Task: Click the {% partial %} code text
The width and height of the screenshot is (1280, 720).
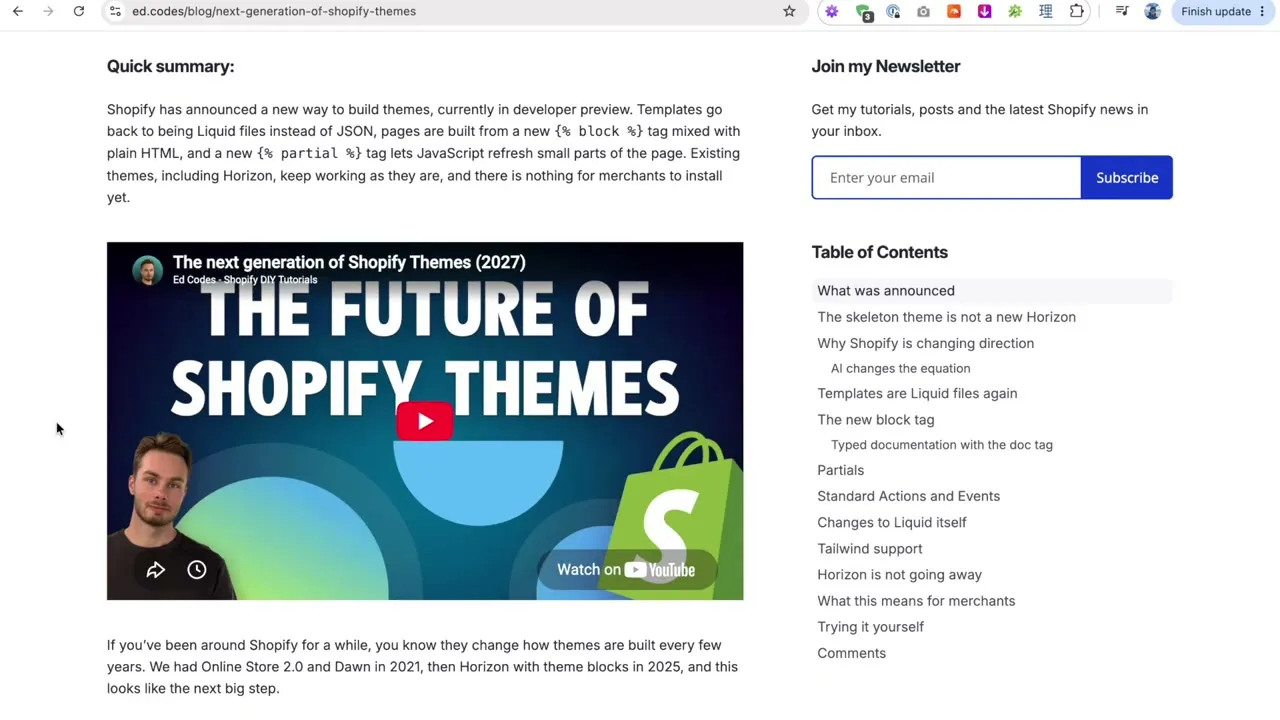Action: [309, 153]
